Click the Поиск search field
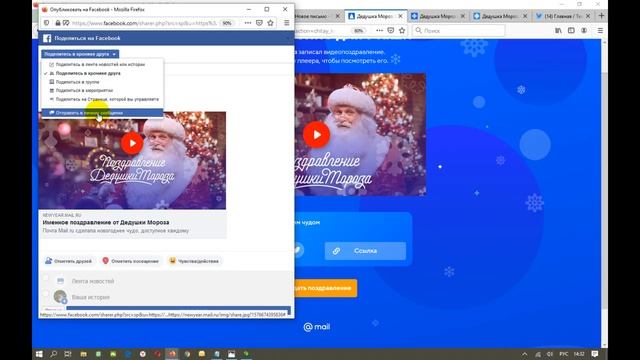Screen dimensions: 640x360 point(459,31)
